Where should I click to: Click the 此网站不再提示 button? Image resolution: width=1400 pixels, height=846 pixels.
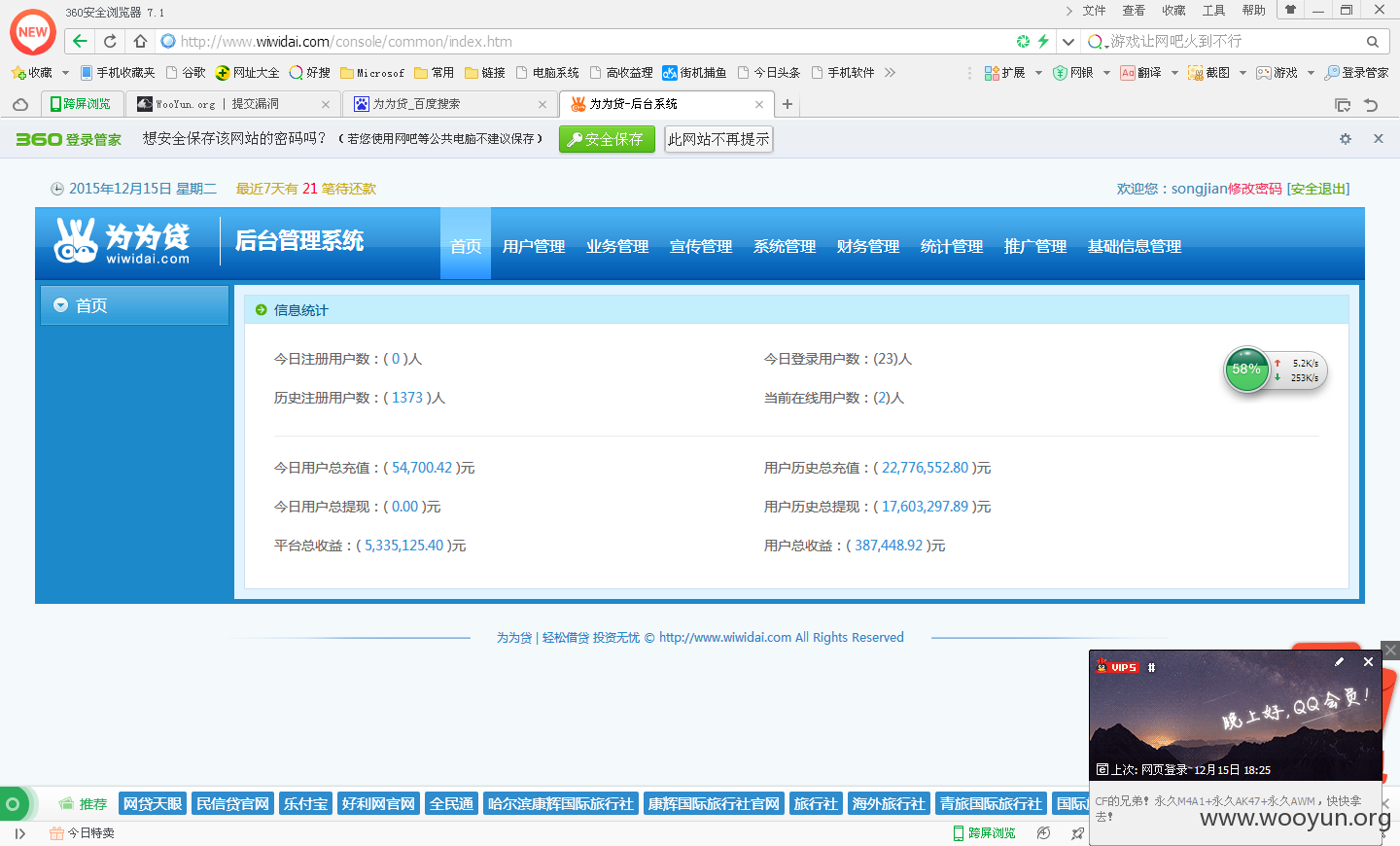(x=718, y=139)
